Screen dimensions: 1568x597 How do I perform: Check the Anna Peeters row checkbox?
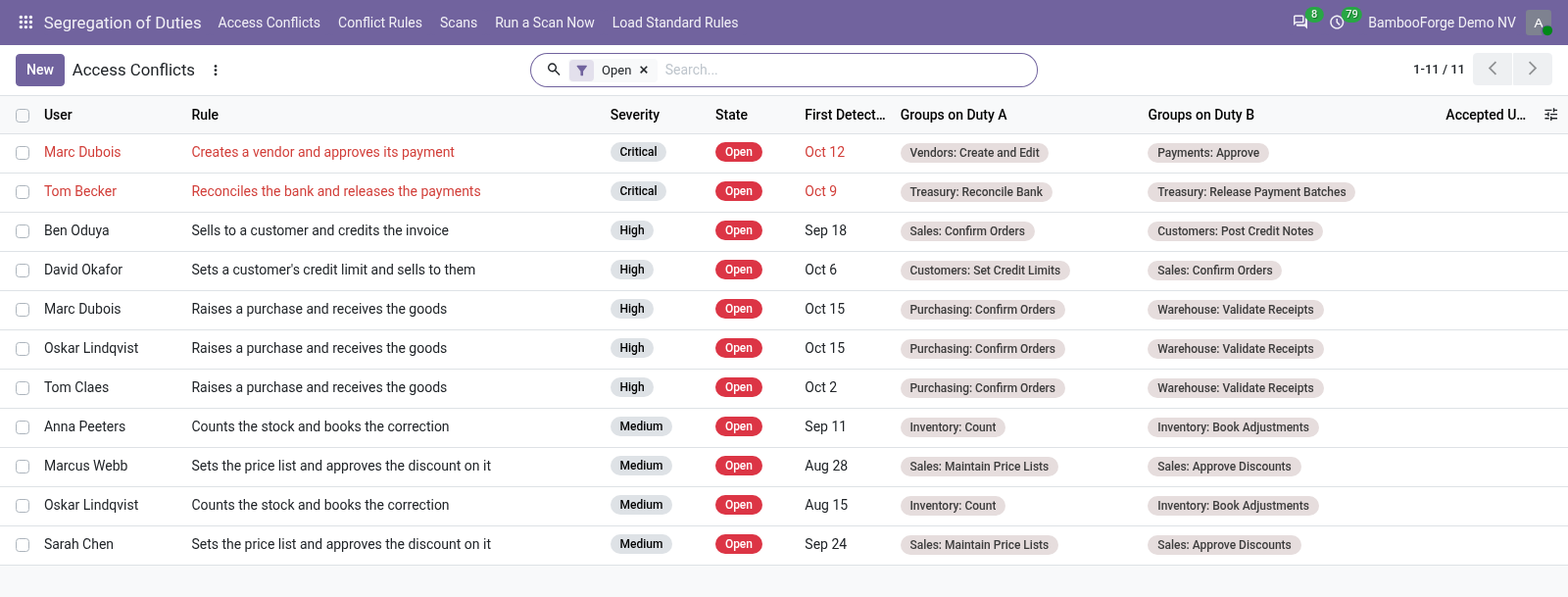click(23, 427)
